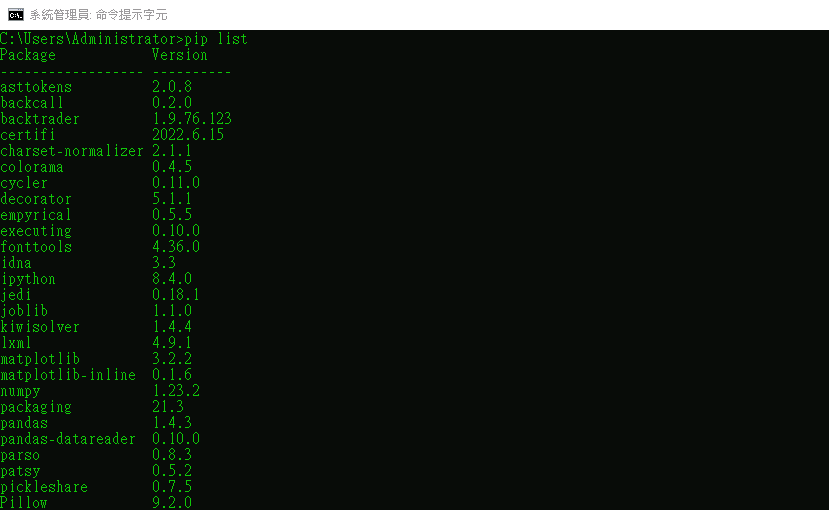The image size is (829, 510).
Task: Click the ipython package entry
Action: click(x=28, y=279)
